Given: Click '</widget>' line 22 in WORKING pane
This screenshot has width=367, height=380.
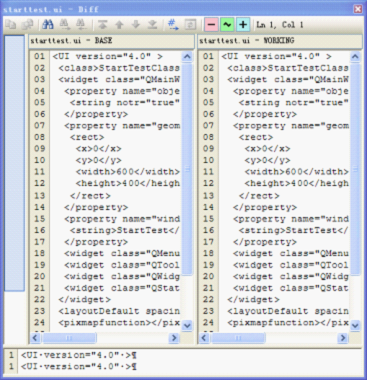Looking at the screenshot, I should click(253, 300).
